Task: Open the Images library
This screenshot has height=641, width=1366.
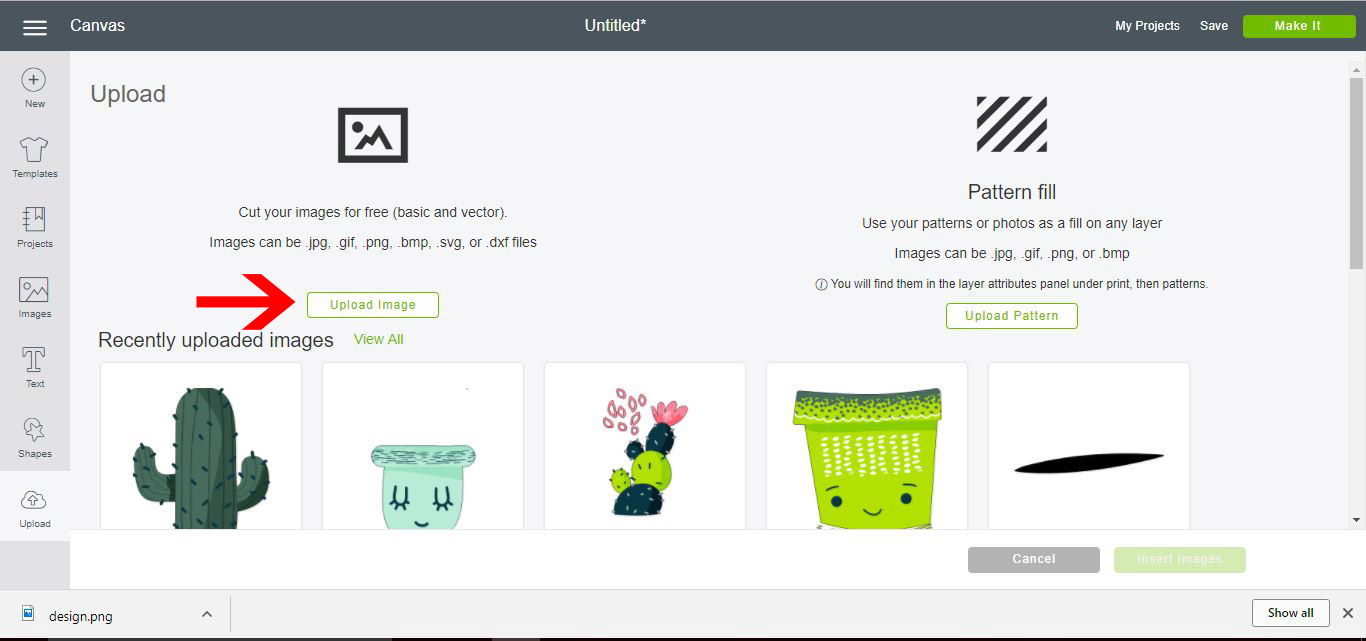Action: pos(34,298)
